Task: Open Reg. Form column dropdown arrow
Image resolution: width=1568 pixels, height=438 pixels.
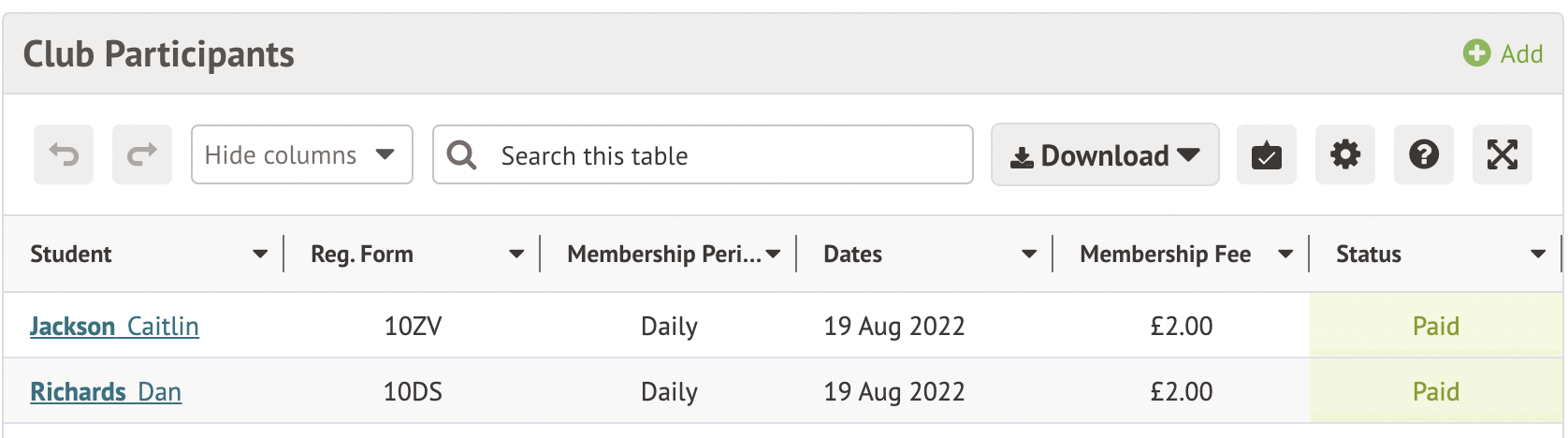Action: click(516, 254)
